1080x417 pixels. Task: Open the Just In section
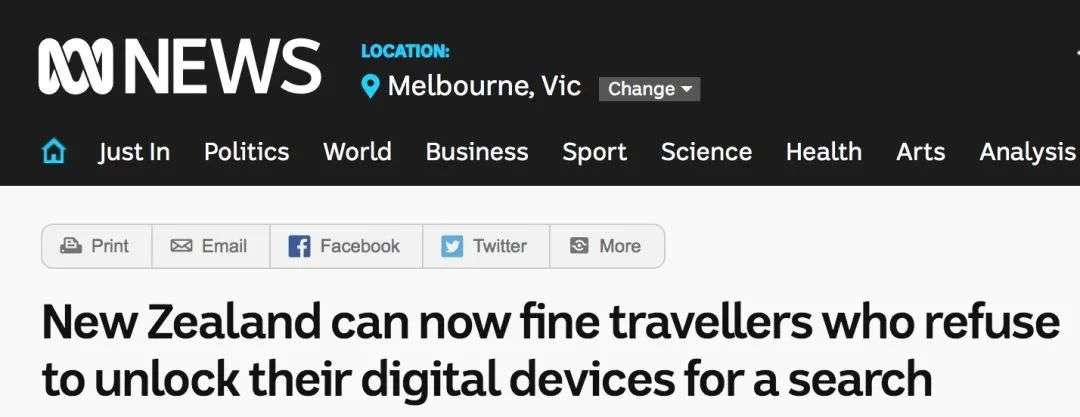pyautogui.click(x=134, y=152)
